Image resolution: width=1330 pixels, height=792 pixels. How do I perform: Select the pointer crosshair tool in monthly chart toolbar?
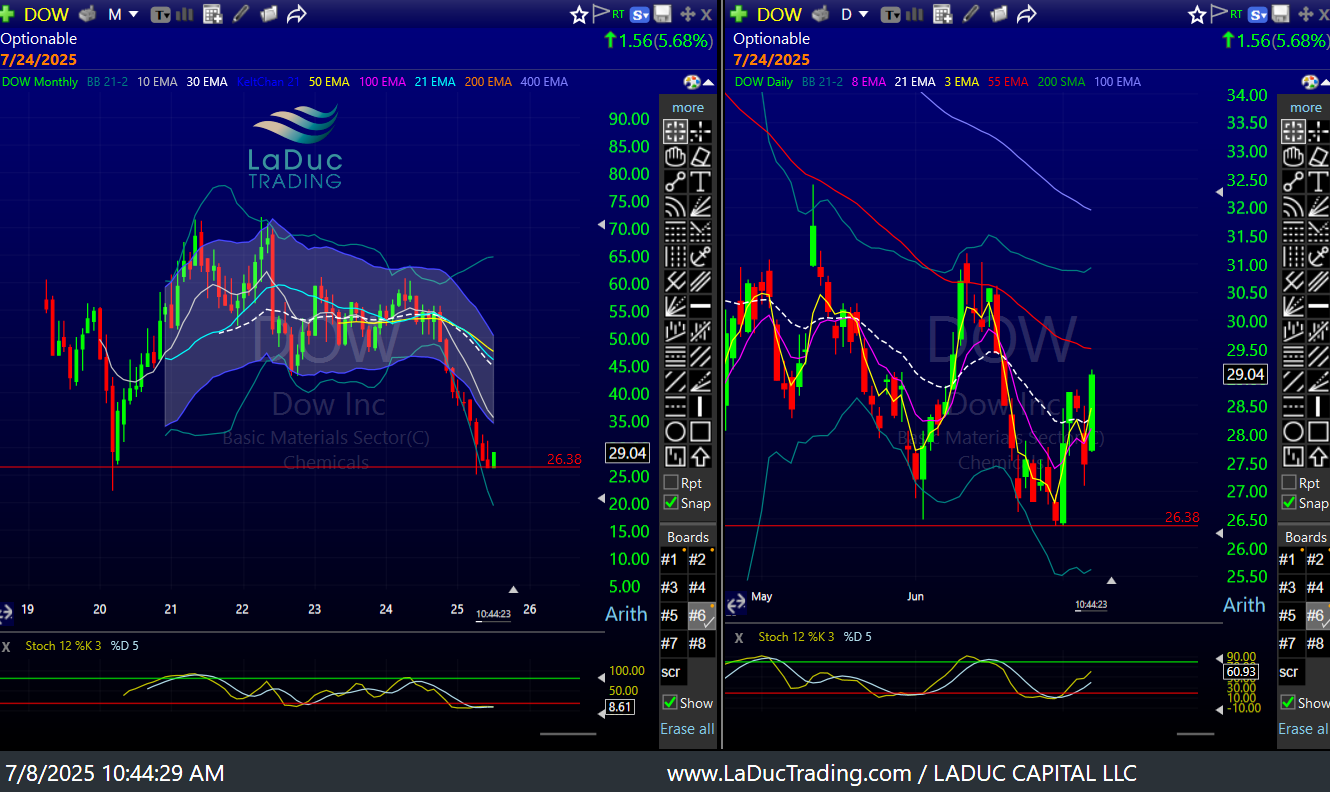(x=675, y=131)
